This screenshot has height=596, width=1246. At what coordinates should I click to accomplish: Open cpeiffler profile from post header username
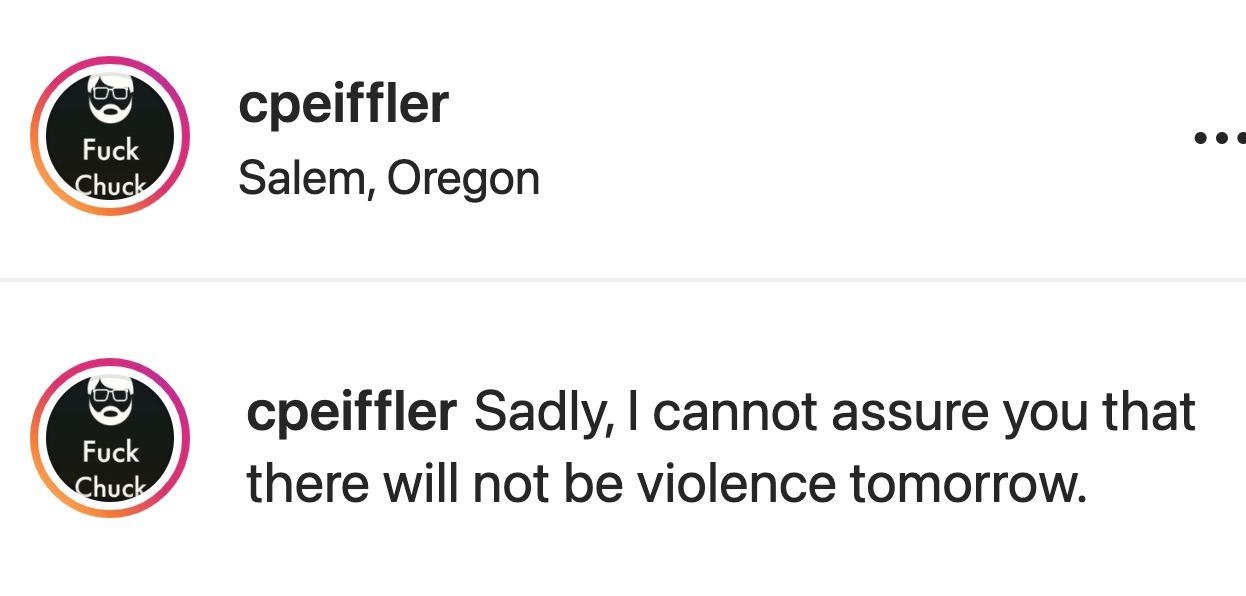[343, 103]
